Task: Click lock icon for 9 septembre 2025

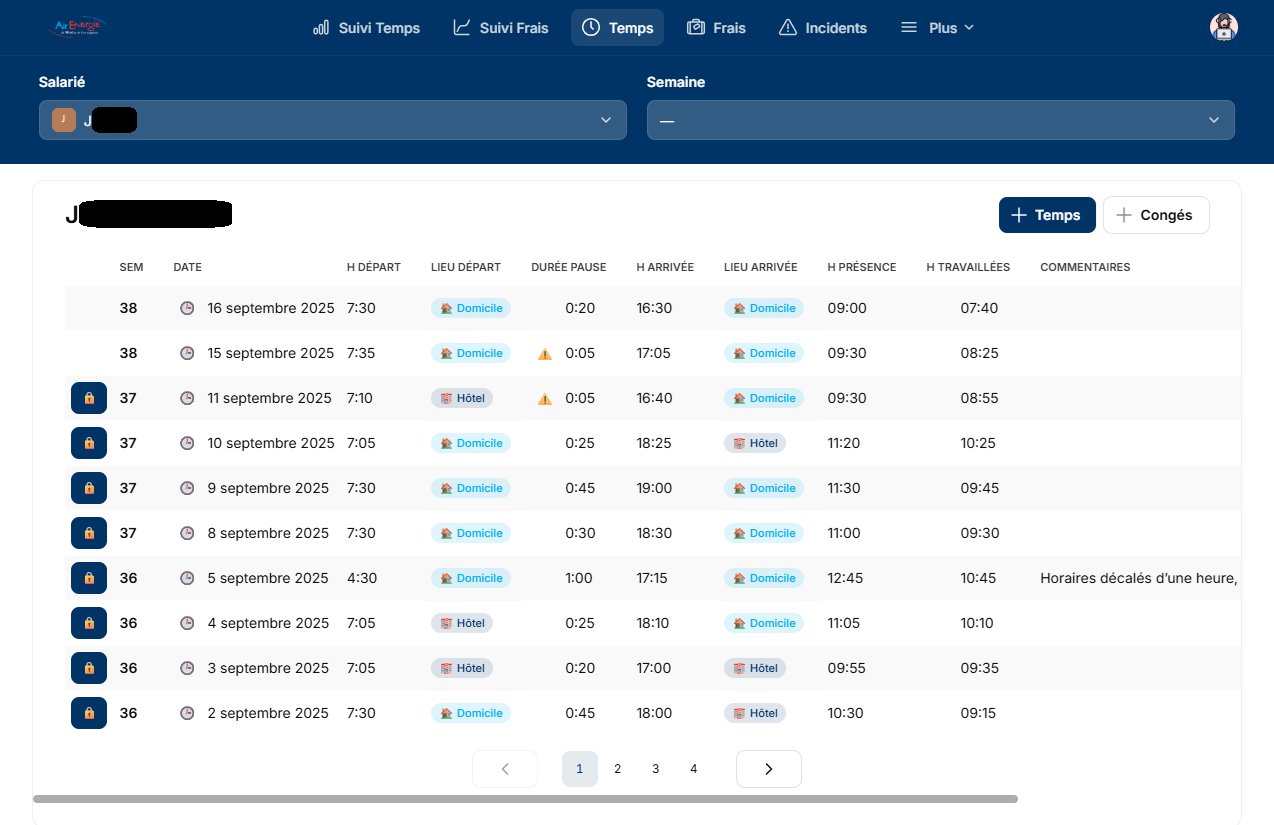Action: [x=89, y=488]
